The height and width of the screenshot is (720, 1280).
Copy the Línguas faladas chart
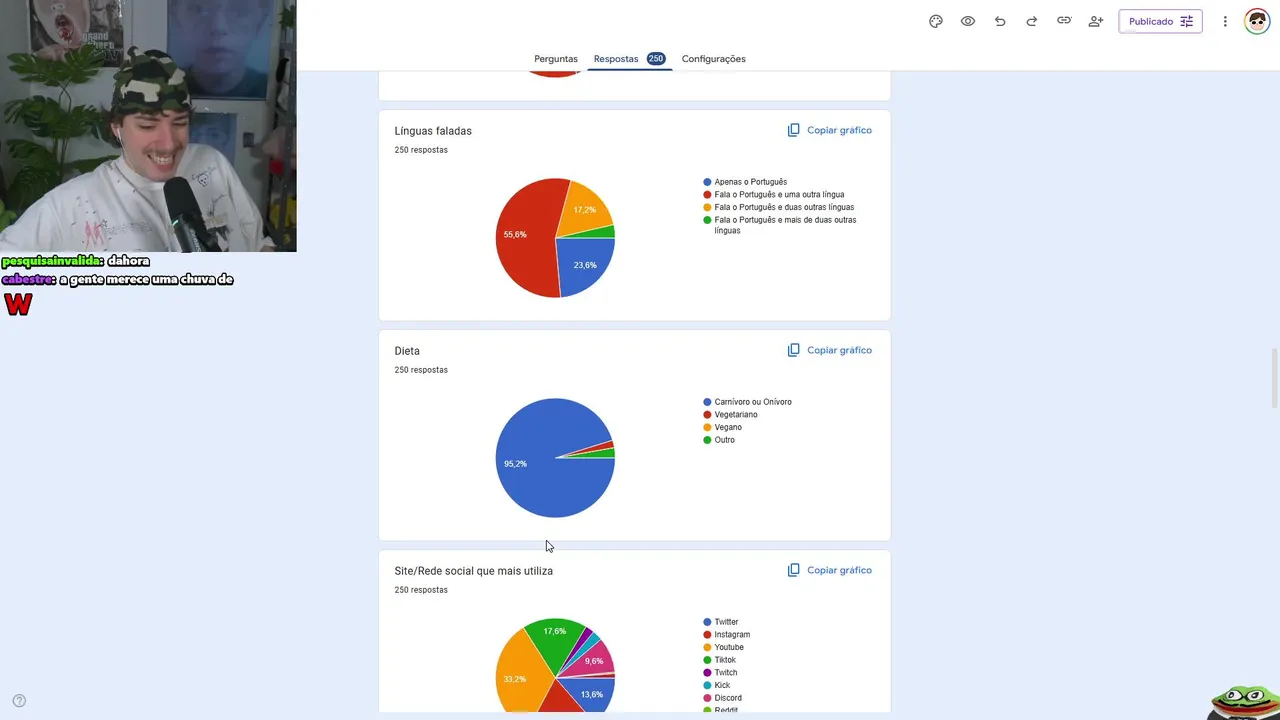tap(829, 130)
